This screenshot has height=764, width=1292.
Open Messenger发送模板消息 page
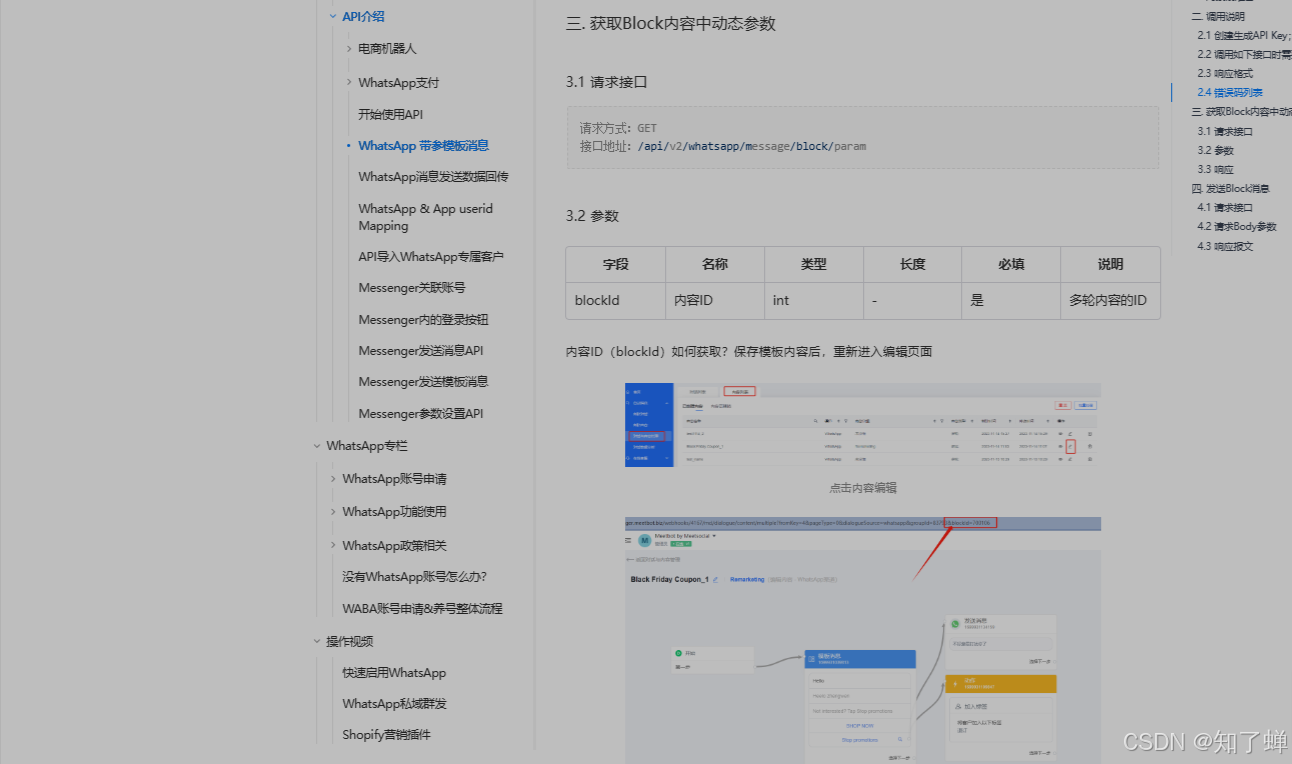(424, 382)
